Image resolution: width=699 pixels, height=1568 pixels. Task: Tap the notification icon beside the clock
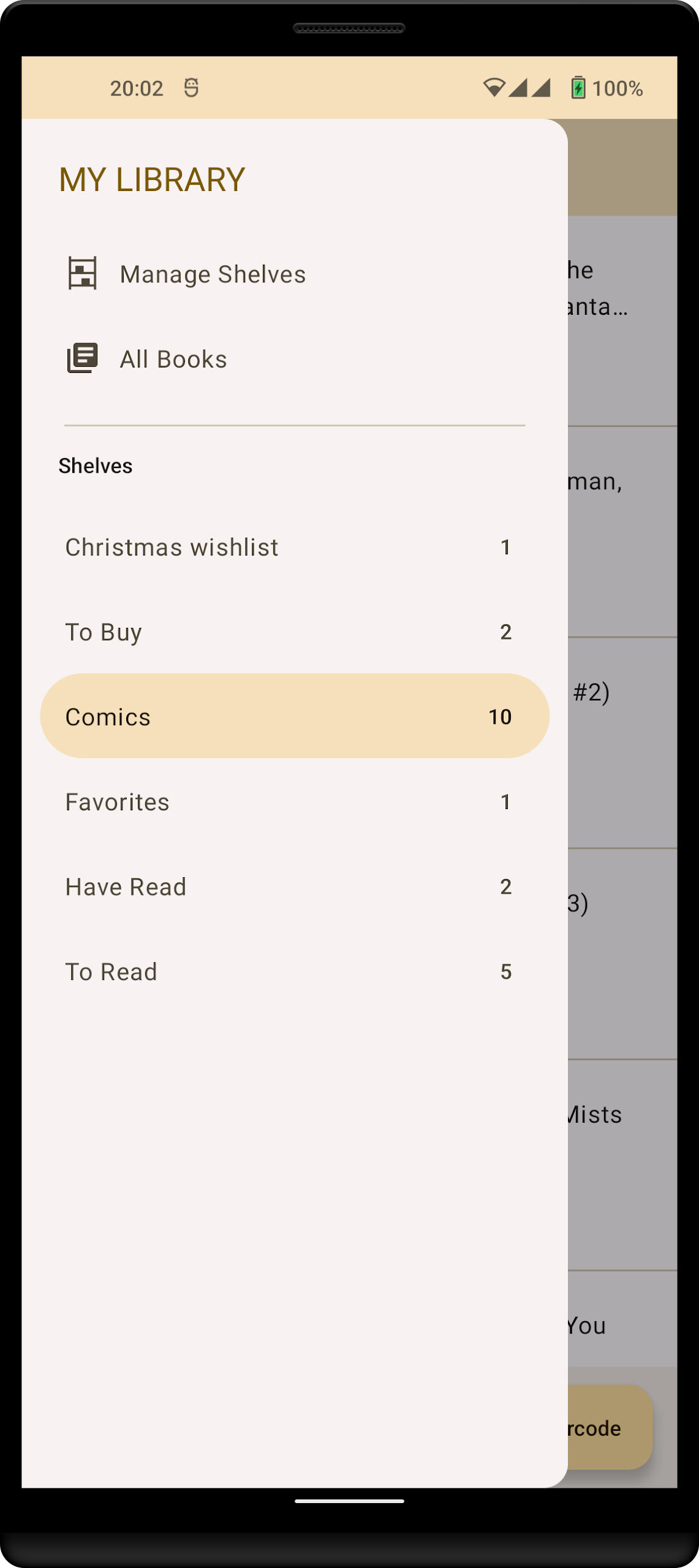coord(191,88)
